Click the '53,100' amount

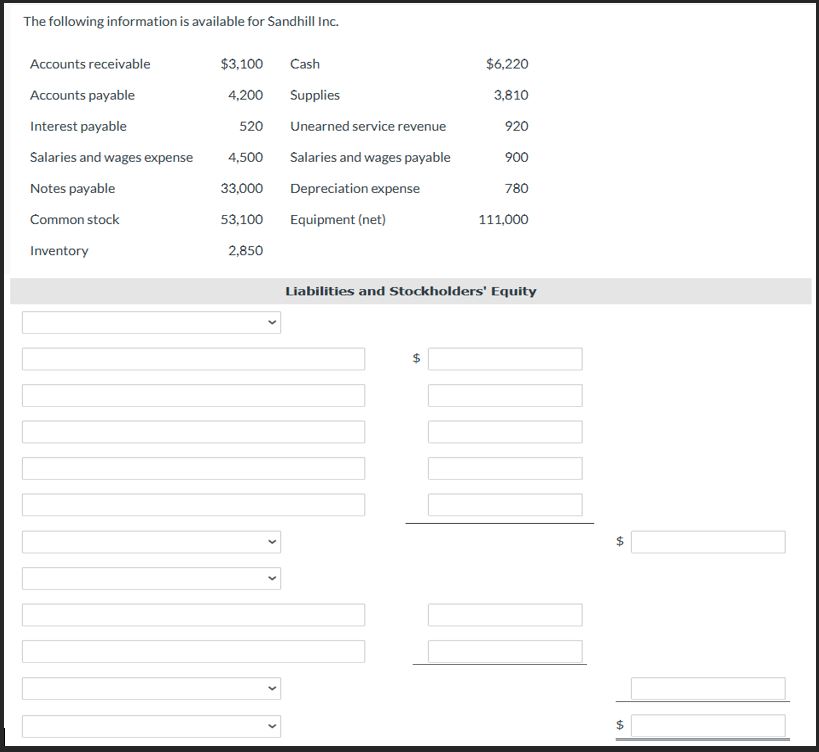[242, 220]
